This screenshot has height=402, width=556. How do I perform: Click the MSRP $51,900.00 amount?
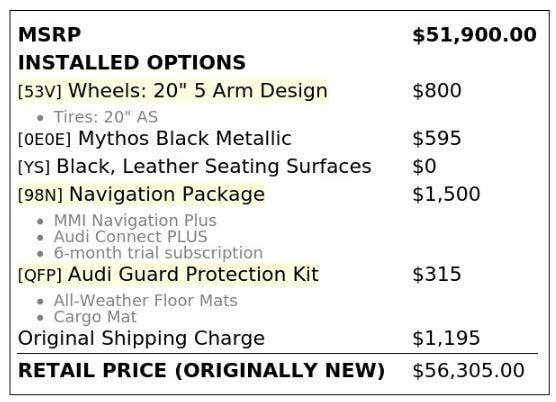point(474,35)
